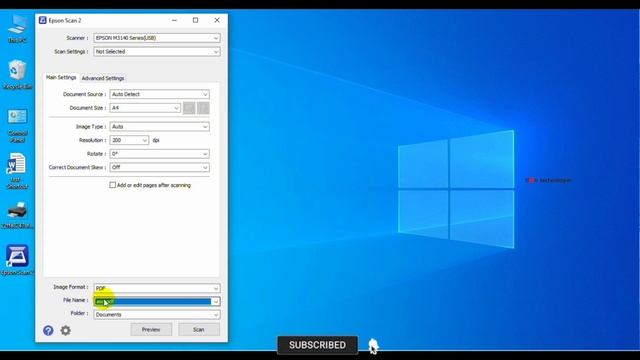Open the Folder dropdown
Image resolution: width=640 pixels, height=360 pixels.
coord(157,315)
